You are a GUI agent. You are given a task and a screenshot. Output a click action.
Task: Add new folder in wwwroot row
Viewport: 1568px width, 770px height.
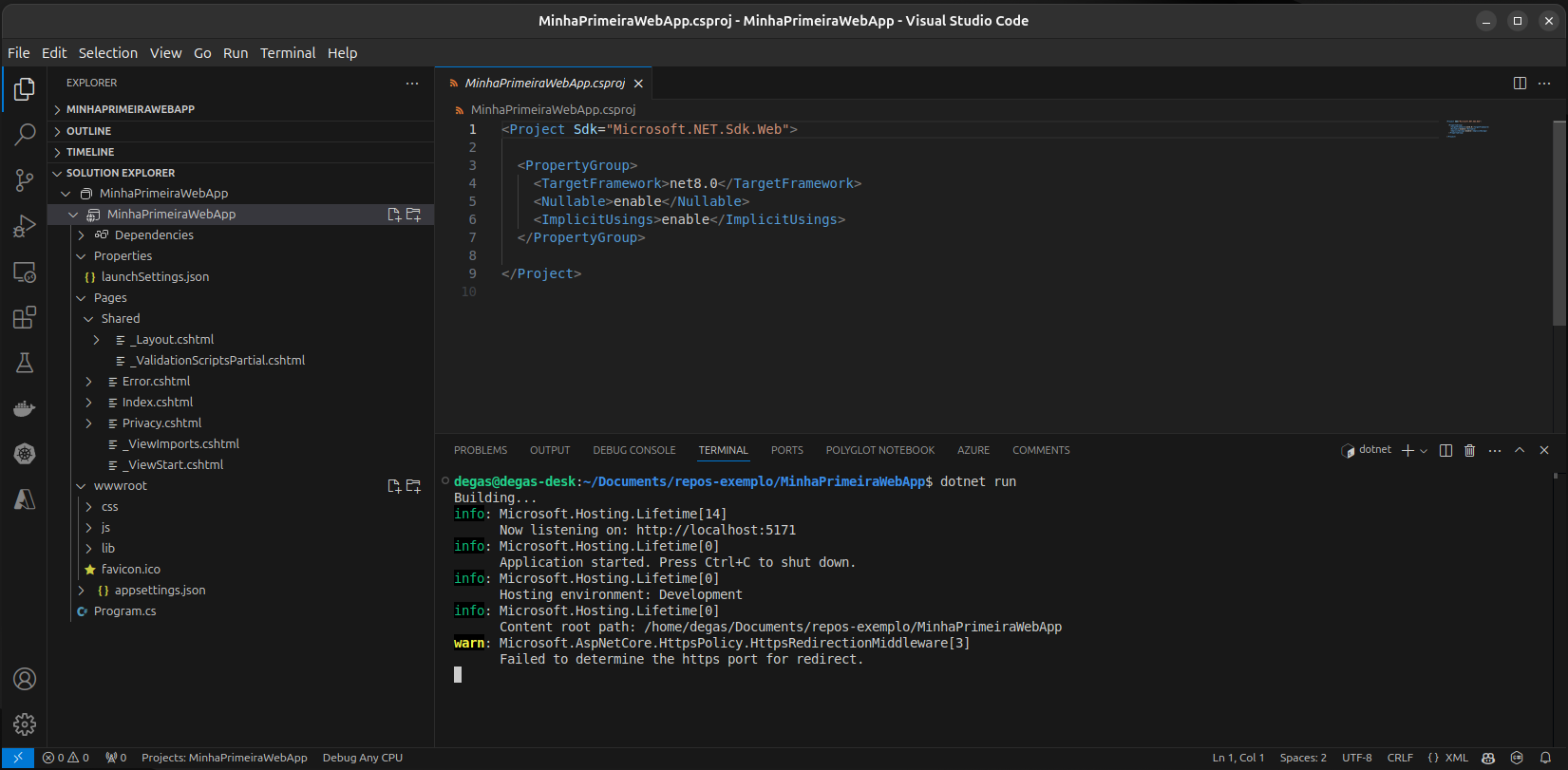coord(414,486)
